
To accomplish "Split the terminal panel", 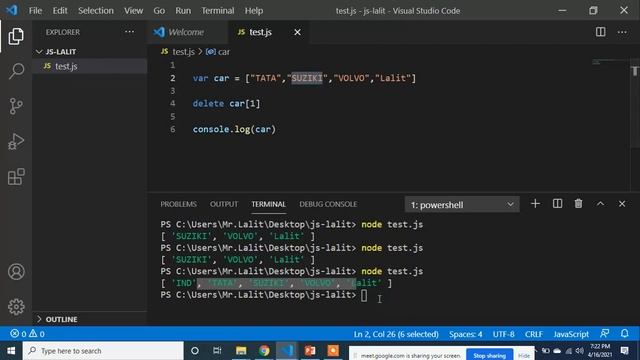I will [x=558, y=204].
